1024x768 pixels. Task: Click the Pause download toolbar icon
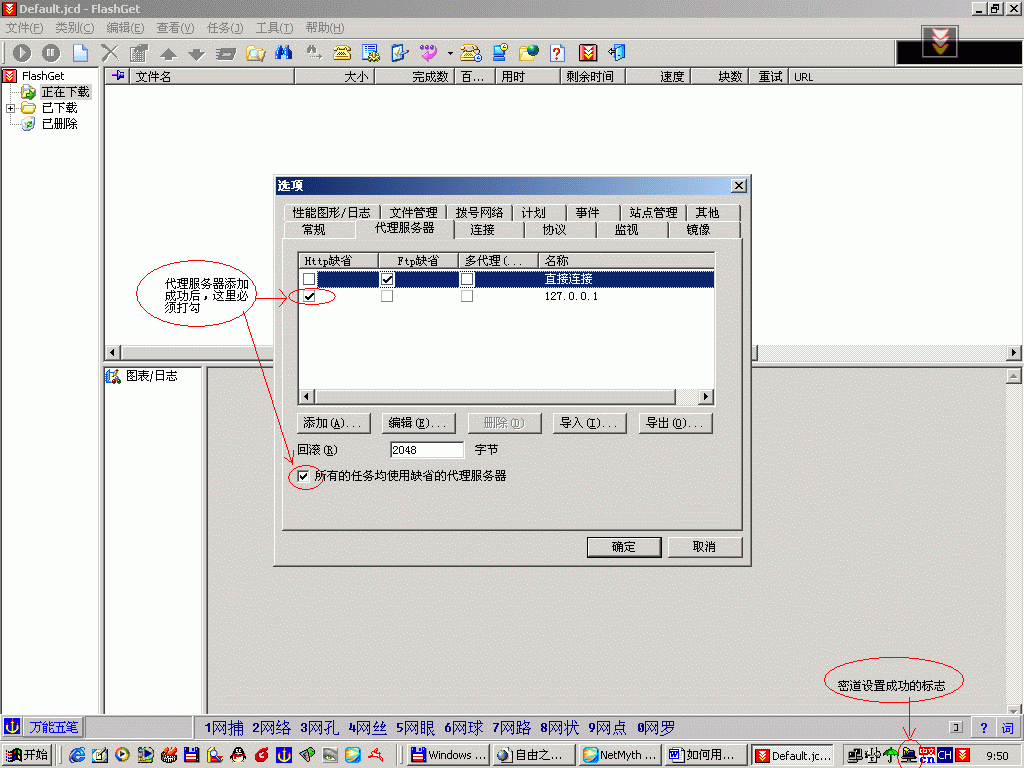click(x=51, y=53)
